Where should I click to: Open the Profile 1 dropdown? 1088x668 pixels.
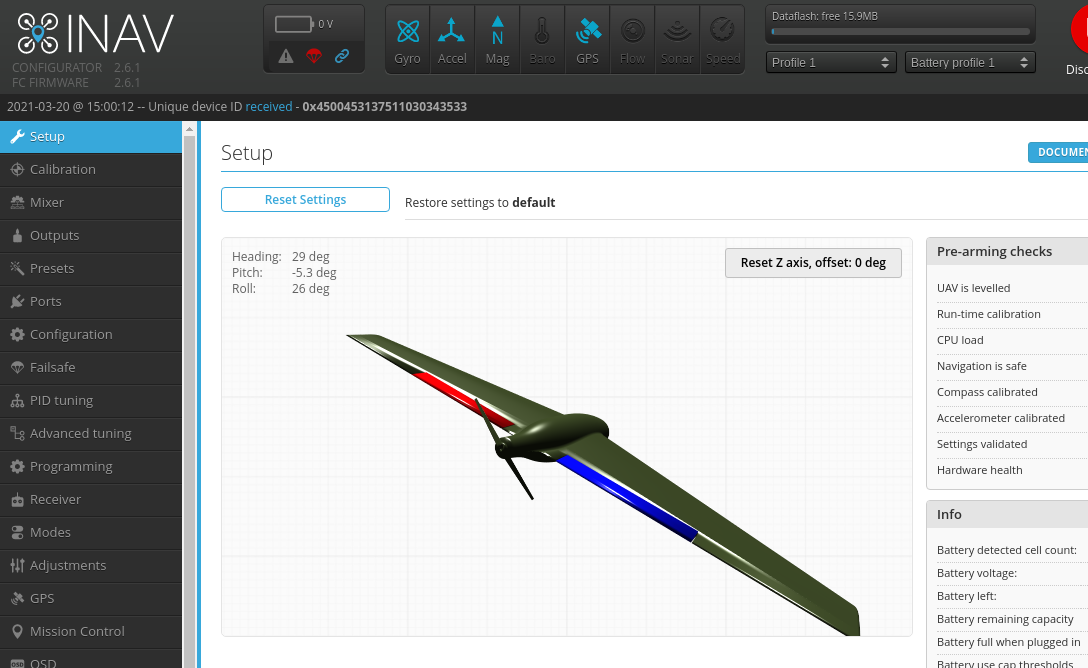(831, 62)
